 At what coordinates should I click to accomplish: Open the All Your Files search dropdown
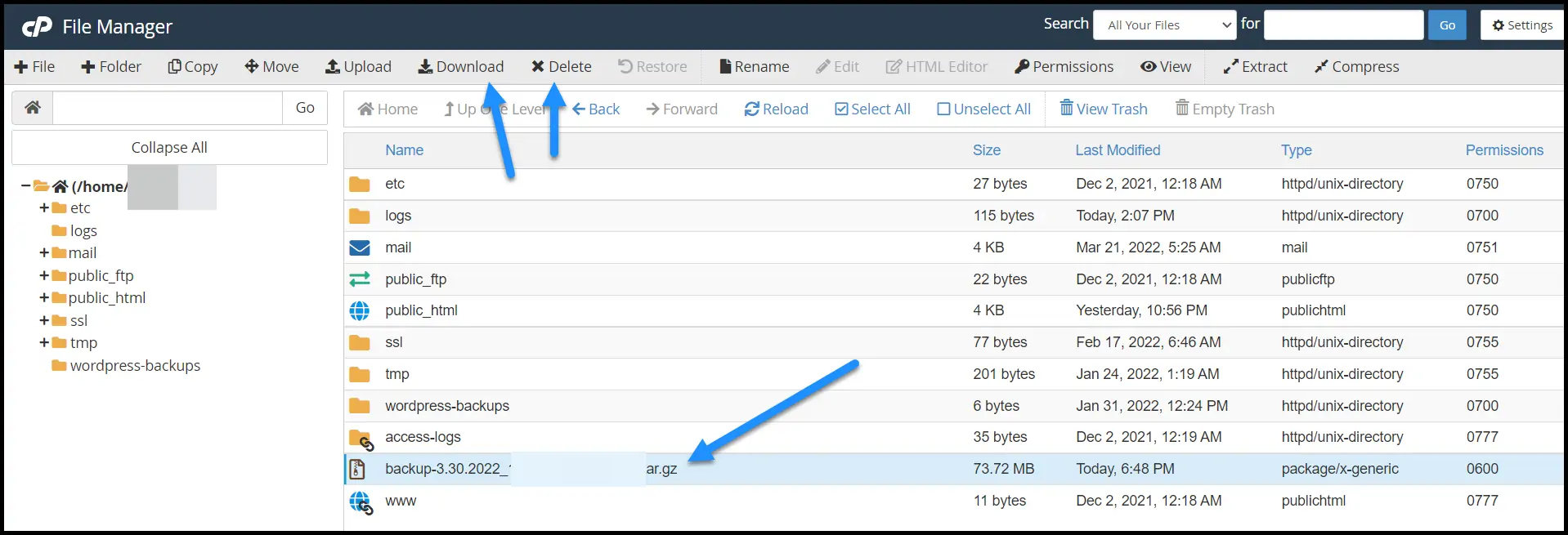[1164, 25]
